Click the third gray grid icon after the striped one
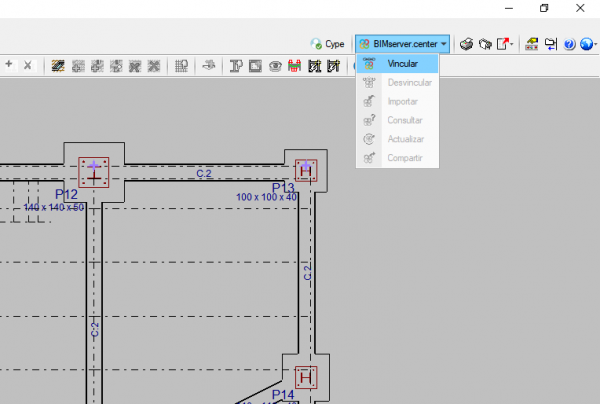Screen dimensions: 600x404 pos(116,66)
